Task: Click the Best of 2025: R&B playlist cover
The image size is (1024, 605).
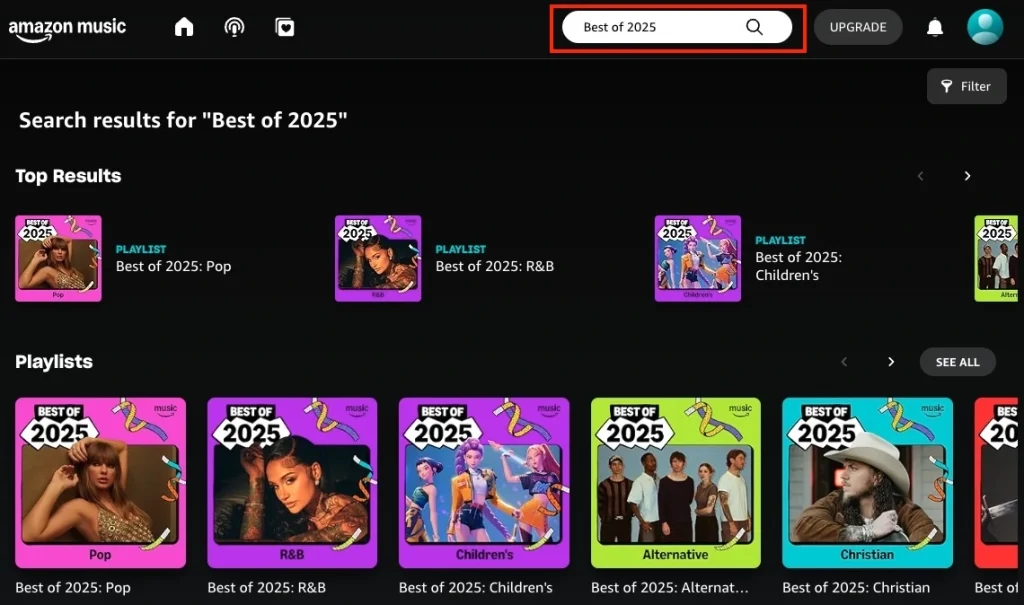Action: click(292, 483)
